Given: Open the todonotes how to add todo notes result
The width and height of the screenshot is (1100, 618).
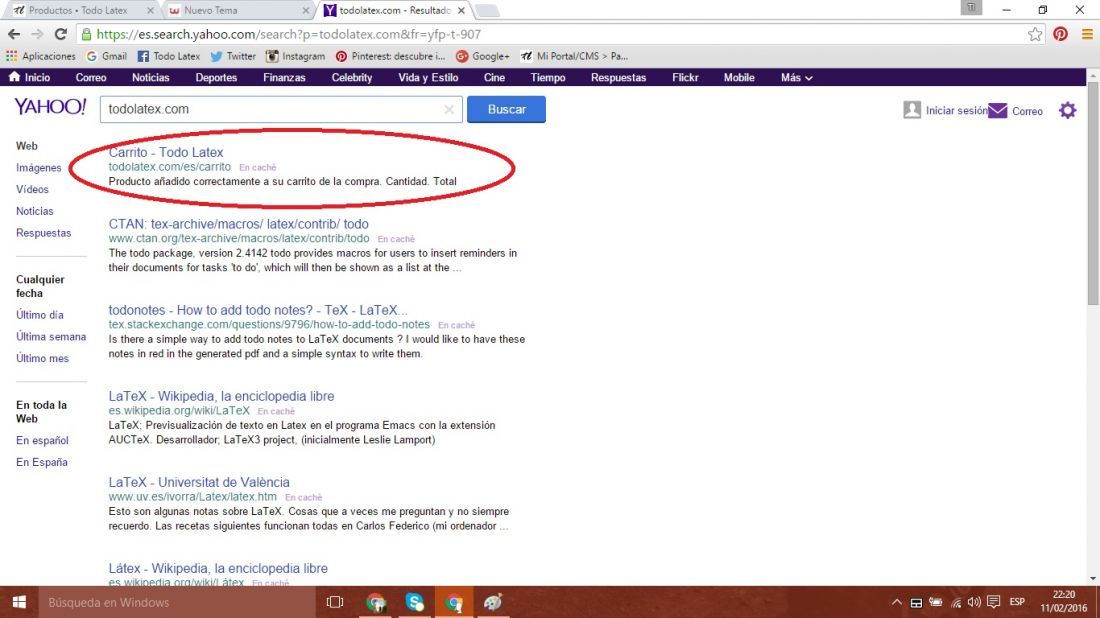Looking at the screenshot, I should click(x=257, y=310).
